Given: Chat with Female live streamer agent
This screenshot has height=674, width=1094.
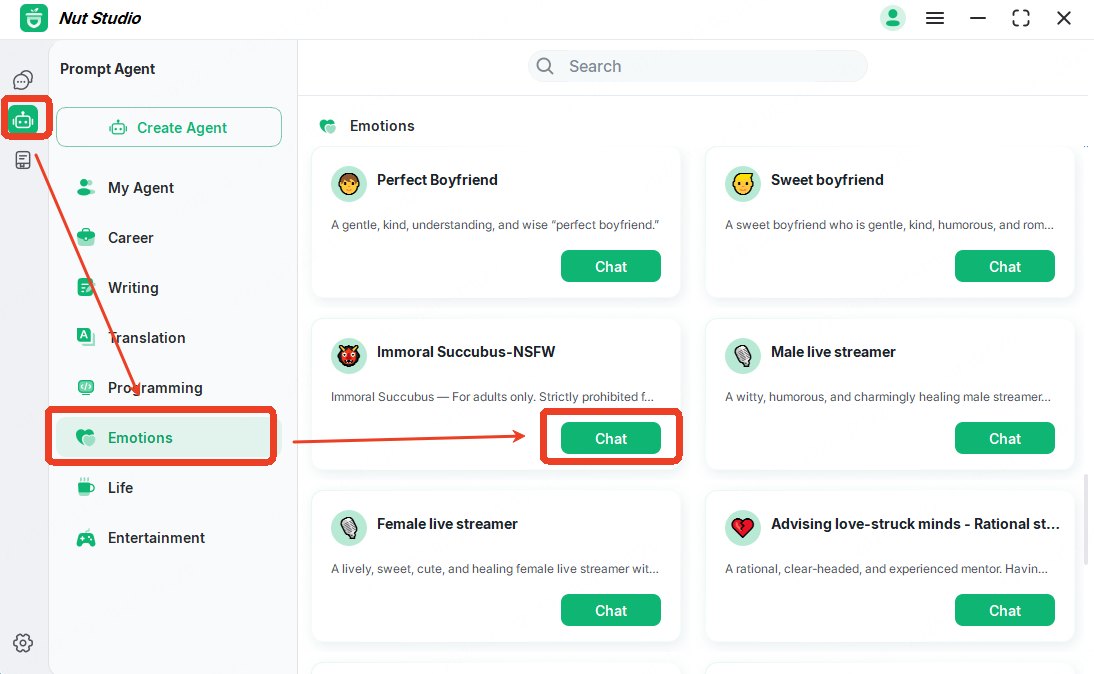Looking at the screenshot, I should tap(610, 610).
